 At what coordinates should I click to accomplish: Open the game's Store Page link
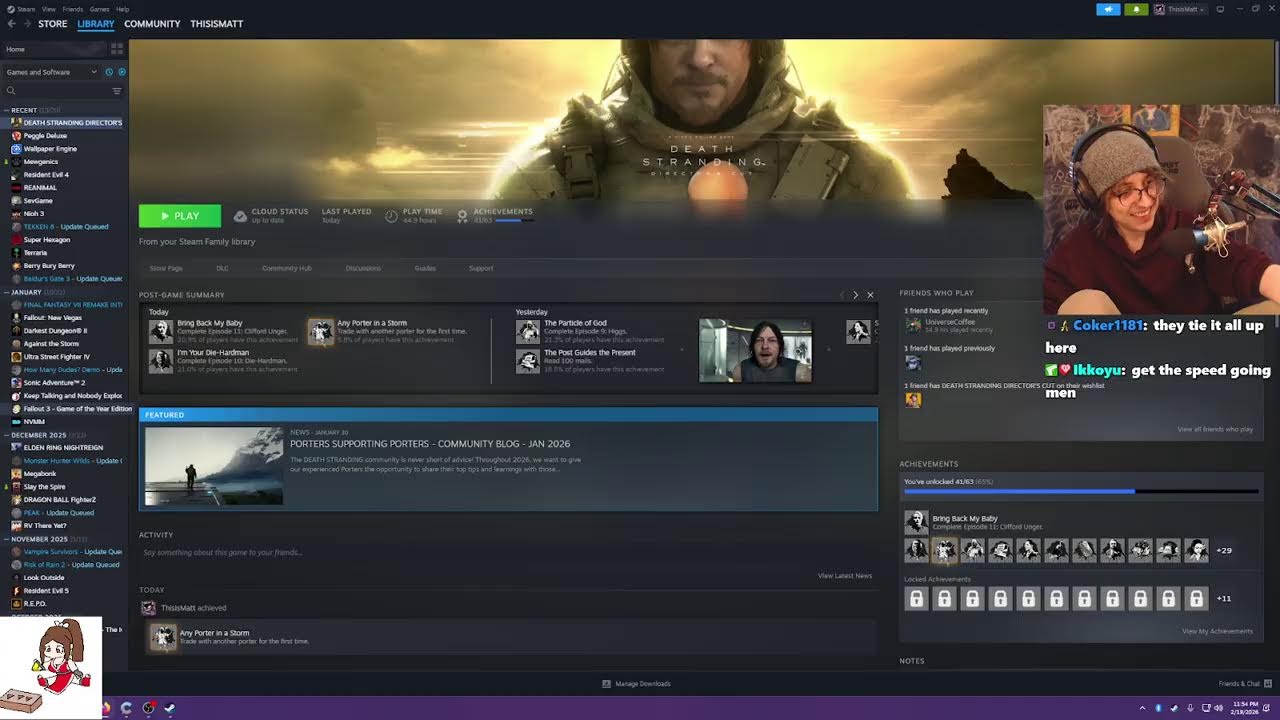point(166,268)
